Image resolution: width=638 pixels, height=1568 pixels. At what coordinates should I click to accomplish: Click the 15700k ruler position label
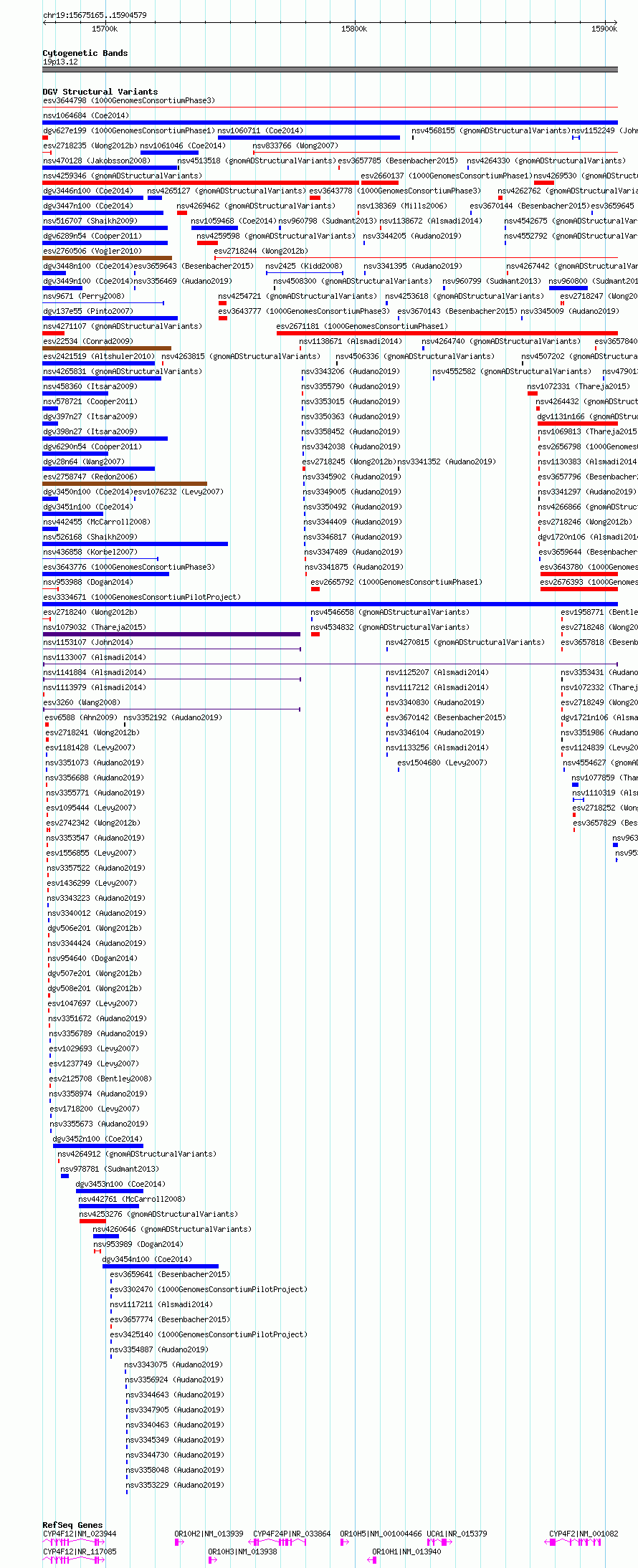click(105, 29)
